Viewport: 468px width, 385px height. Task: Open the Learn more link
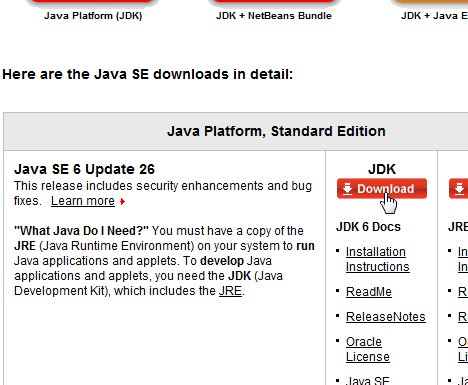83,201
